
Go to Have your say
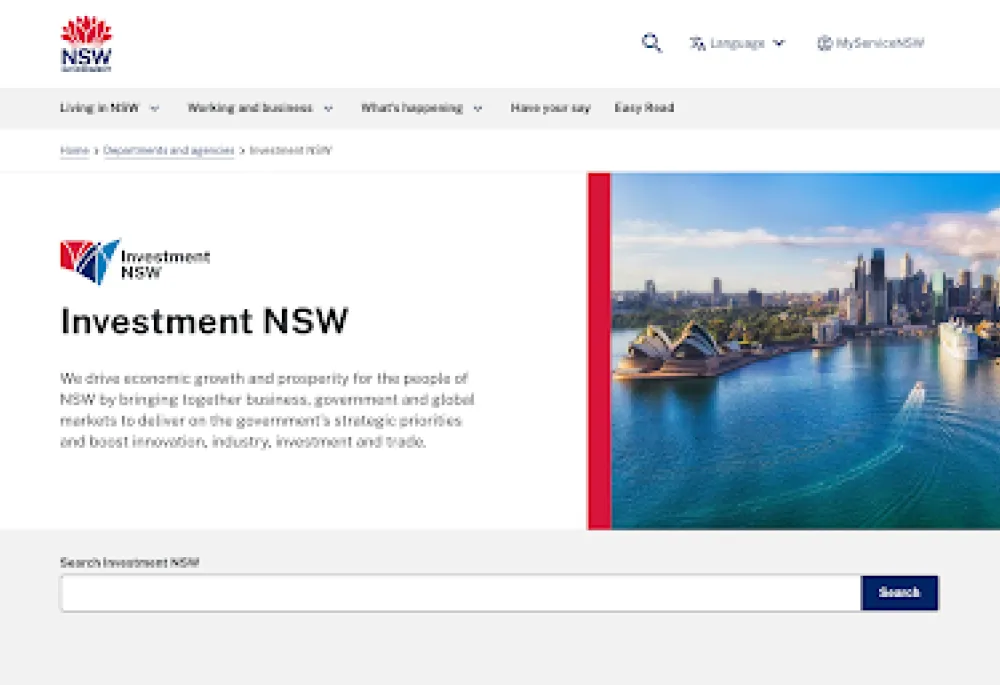click(550, 108)
